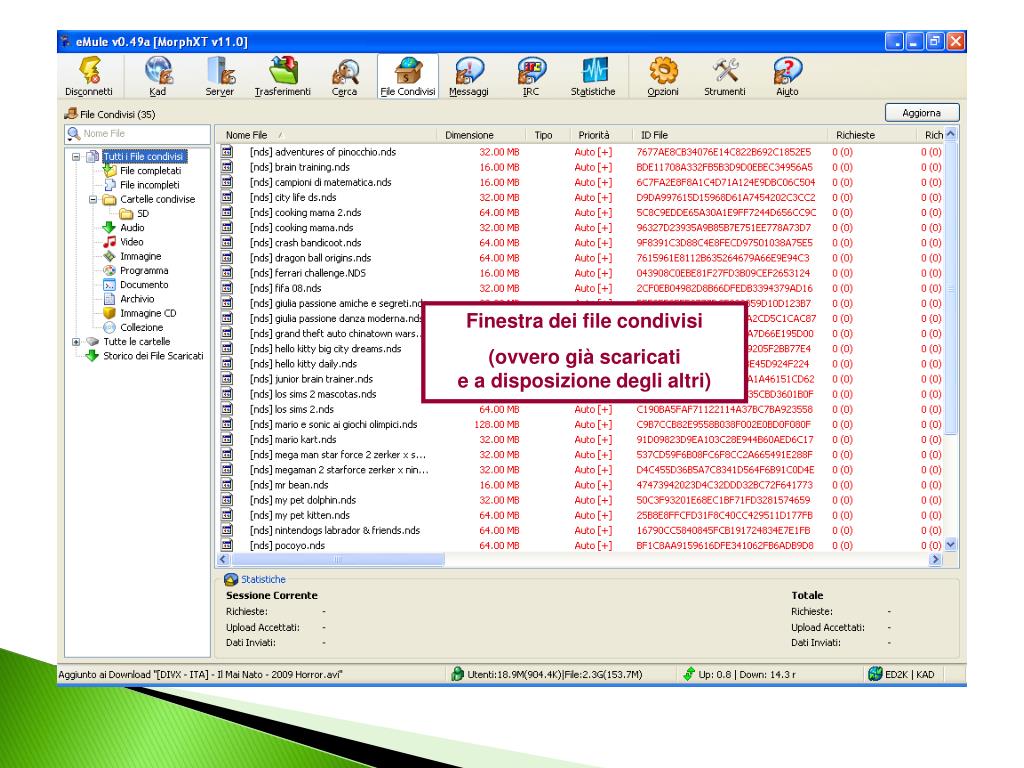1024x768 pixels.
Task: Select the SD shared folder
Action: (x=143, y=214)
